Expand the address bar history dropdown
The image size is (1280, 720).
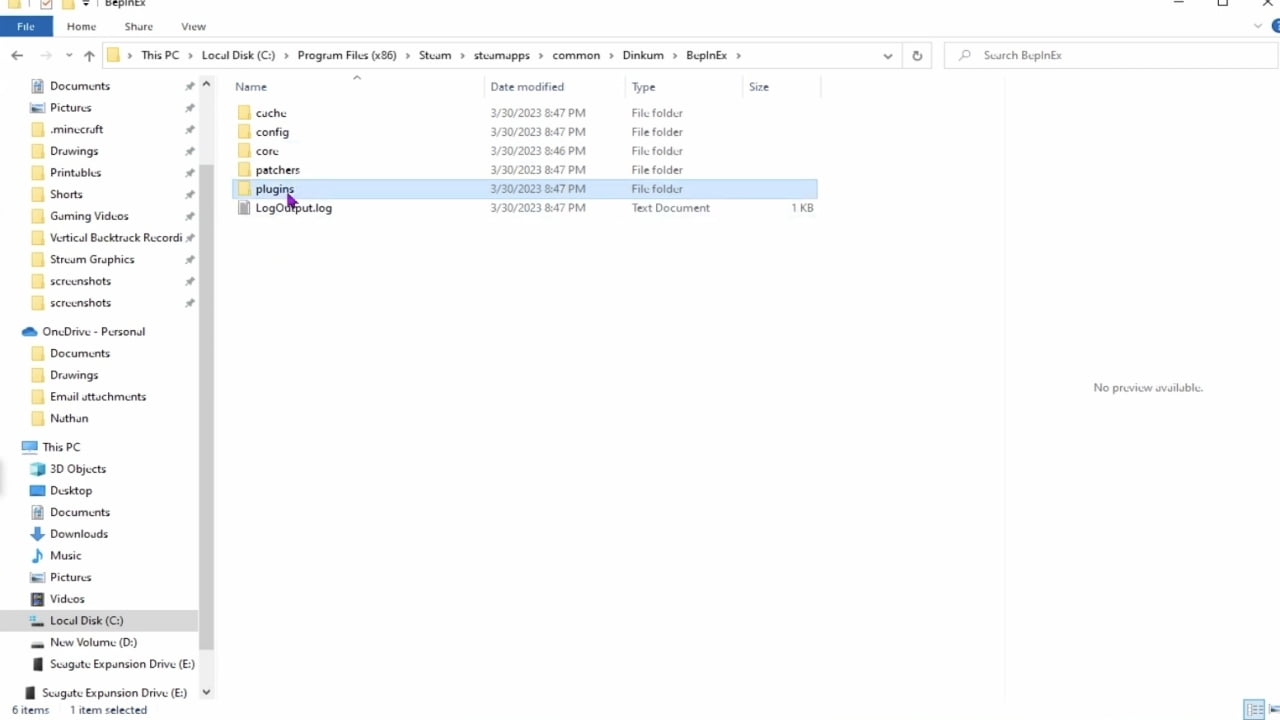887,56
